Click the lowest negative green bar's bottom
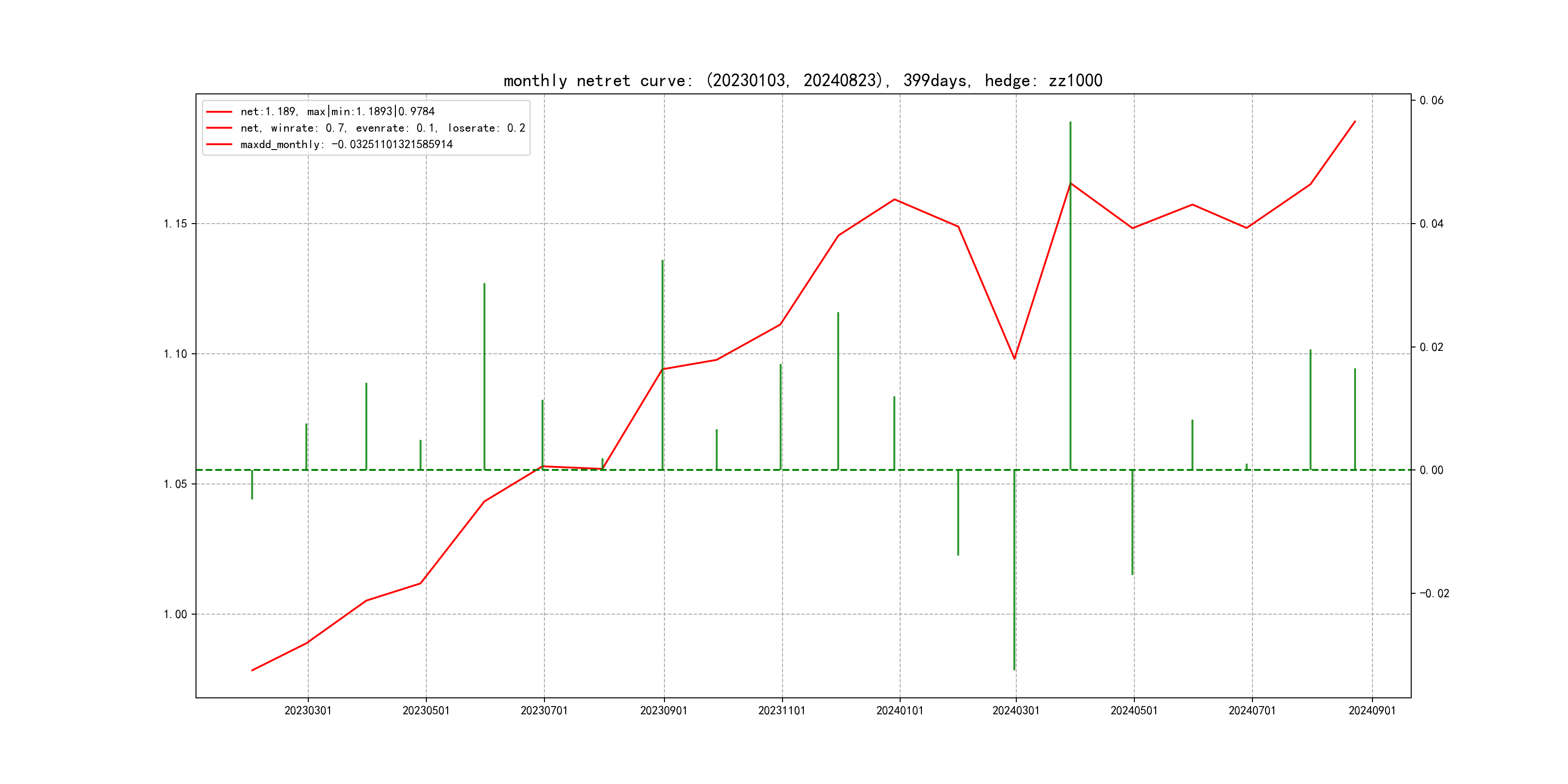This screenshot has height=784, width=1568. 1014,668
